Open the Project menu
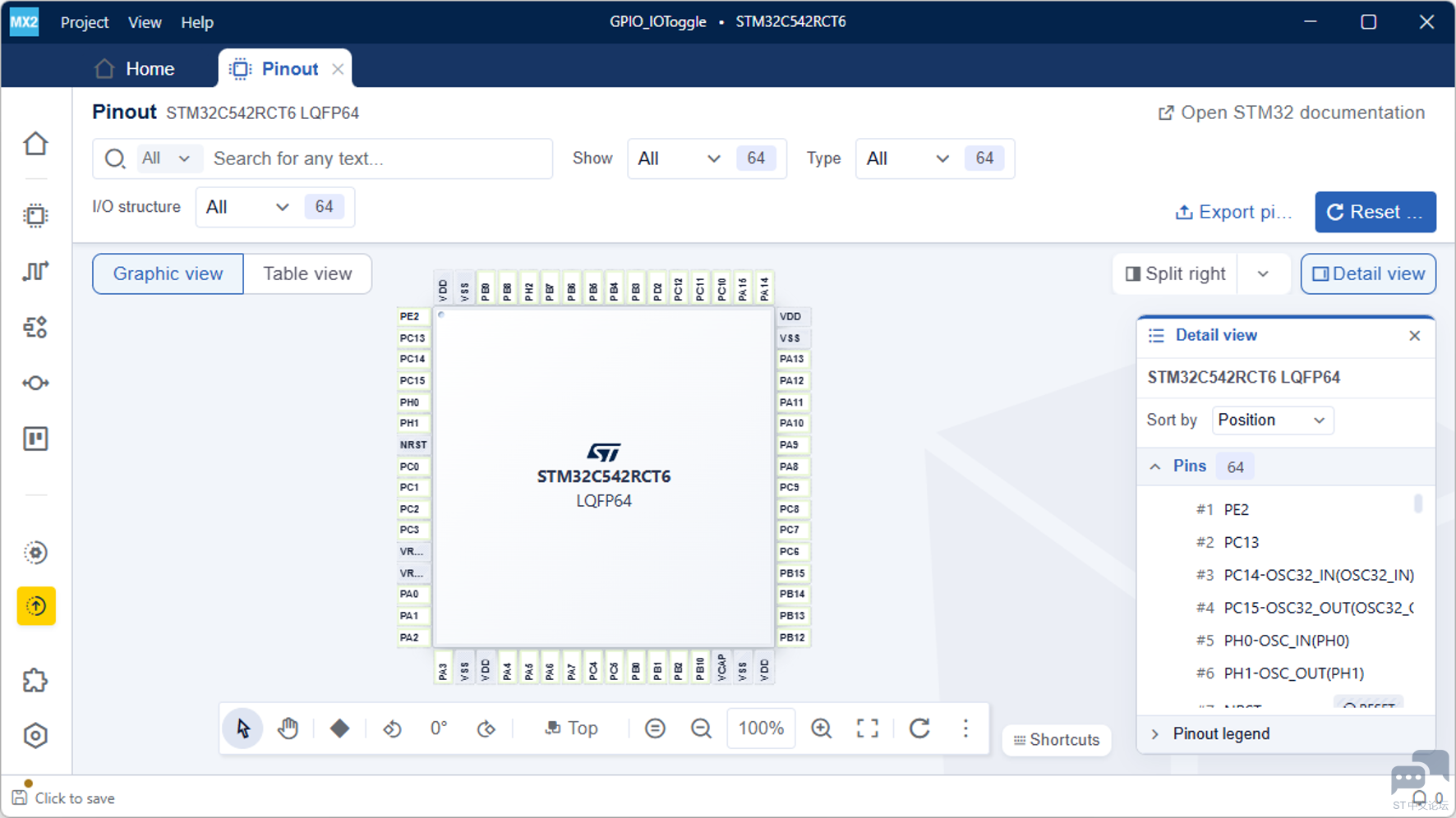 click(85, 22)
